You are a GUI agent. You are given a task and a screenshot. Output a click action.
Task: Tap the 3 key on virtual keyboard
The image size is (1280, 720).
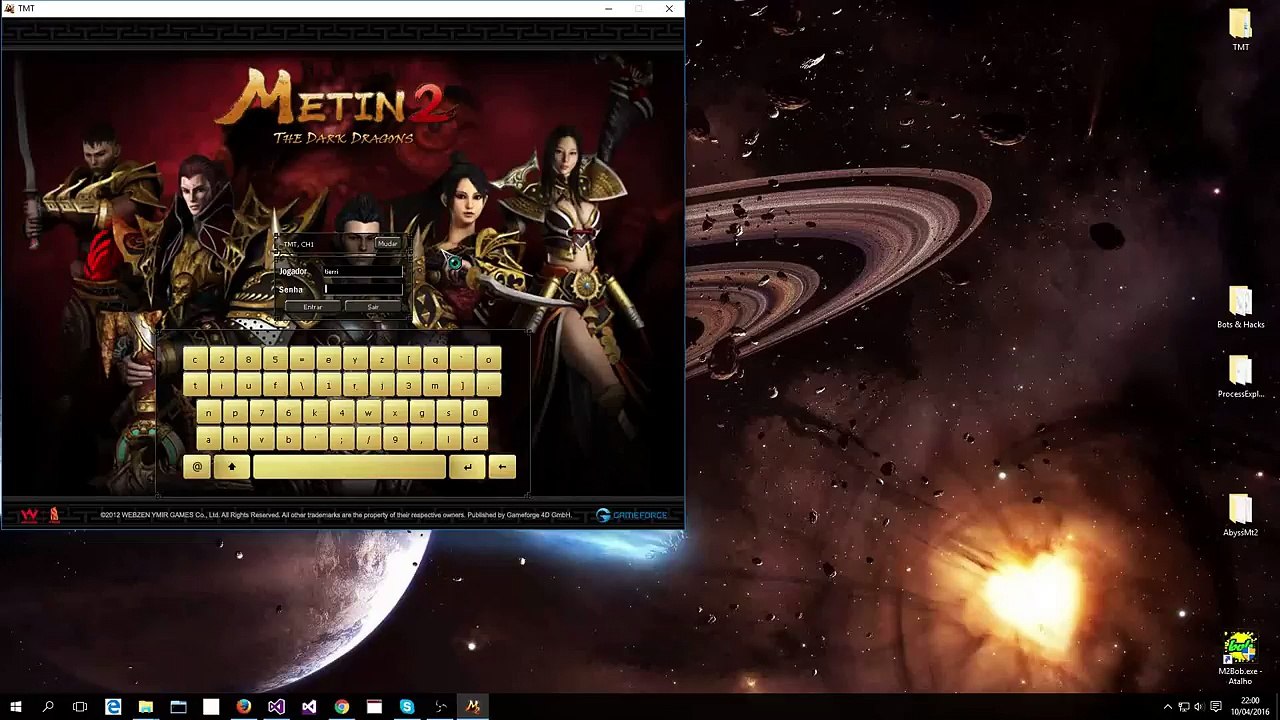click(408, 386)
